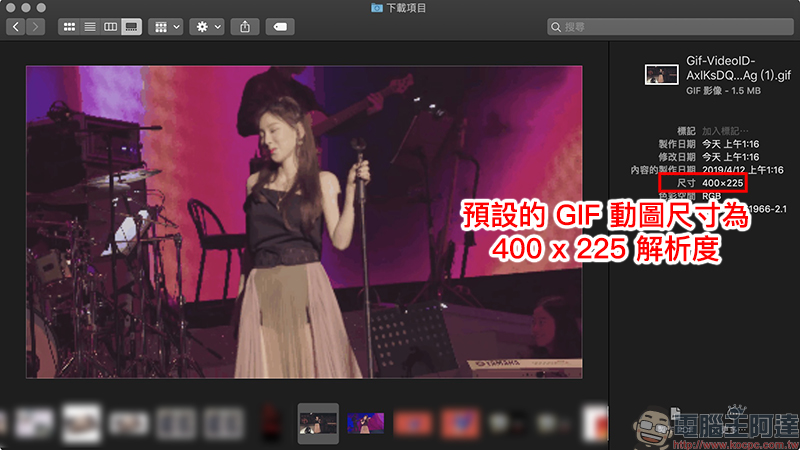The height and width of the screenshot is (450, 800).
Task: Select the gallery view button
Action: tap(131, 27)
